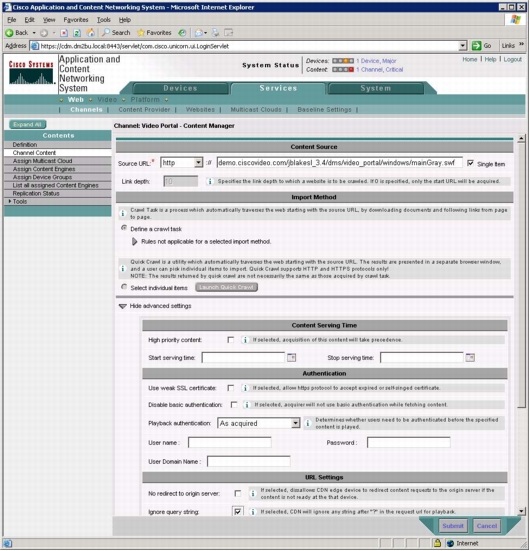Image resolution: width=530 pixels, height=551 pixels.
Task: Open the Websites sub-tab
Action: pyautogui.click(x=200, y=110)
